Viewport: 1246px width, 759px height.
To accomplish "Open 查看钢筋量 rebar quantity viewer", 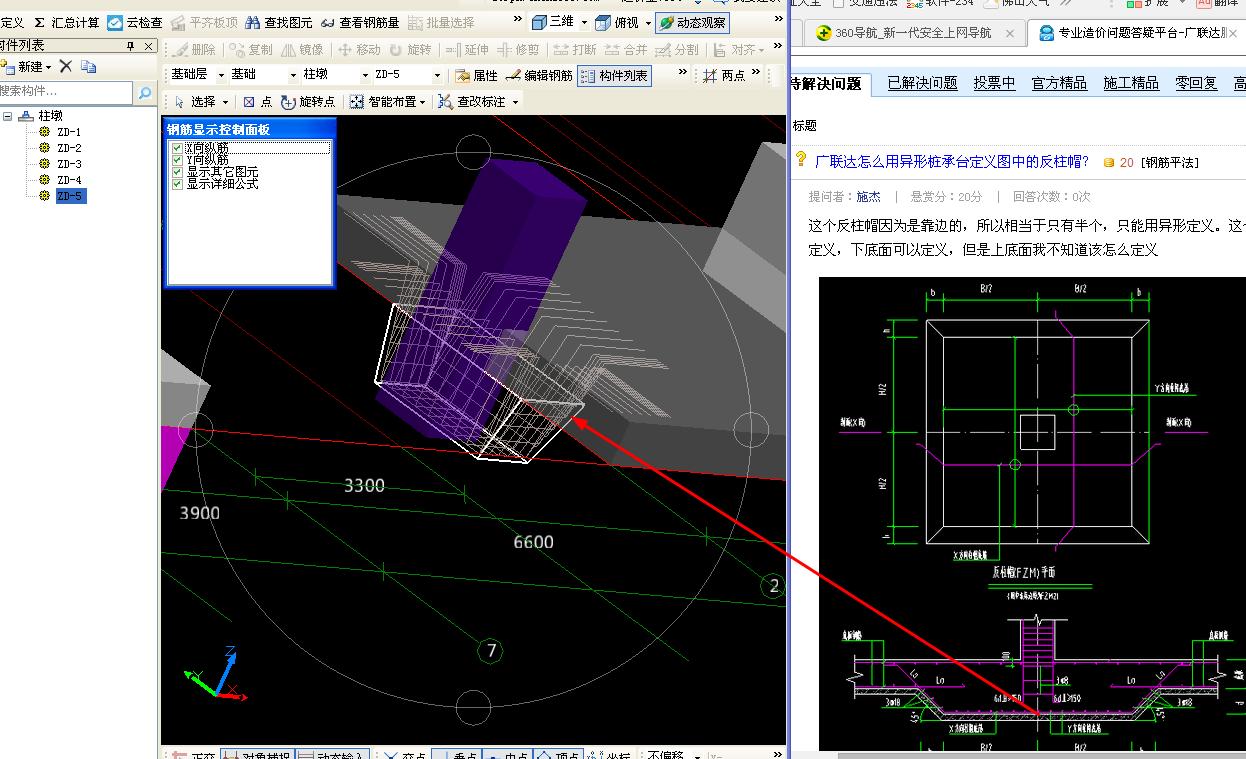I will tap(360, 22).
